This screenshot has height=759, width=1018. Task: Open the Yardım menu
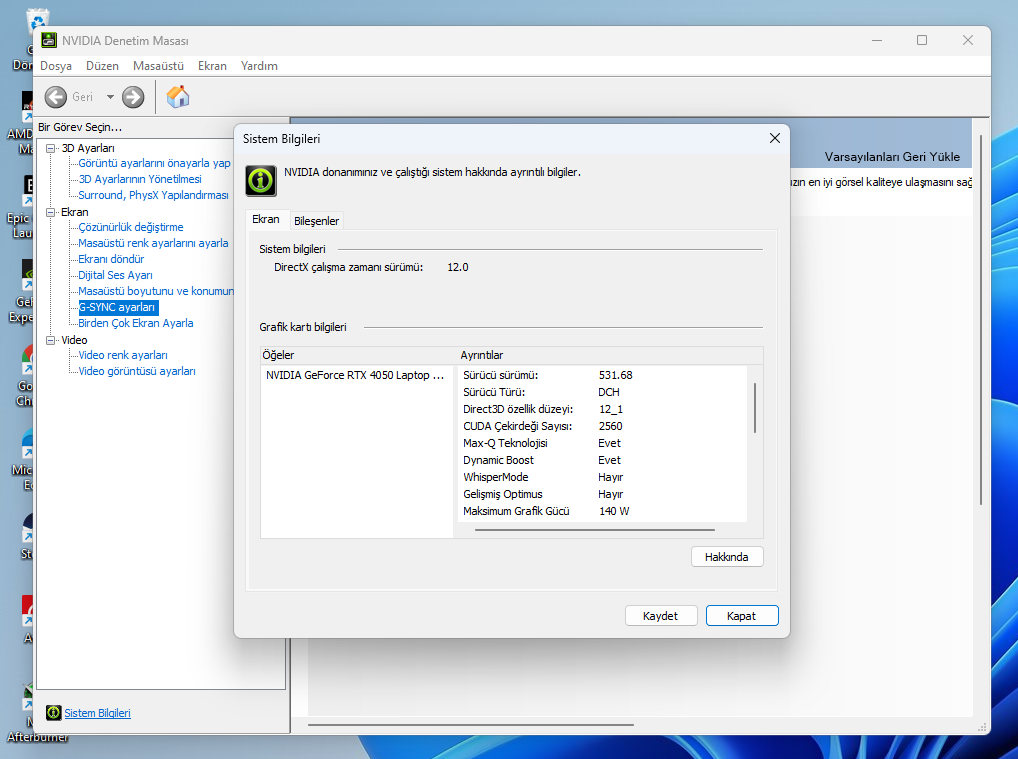(x=259, y=66)
